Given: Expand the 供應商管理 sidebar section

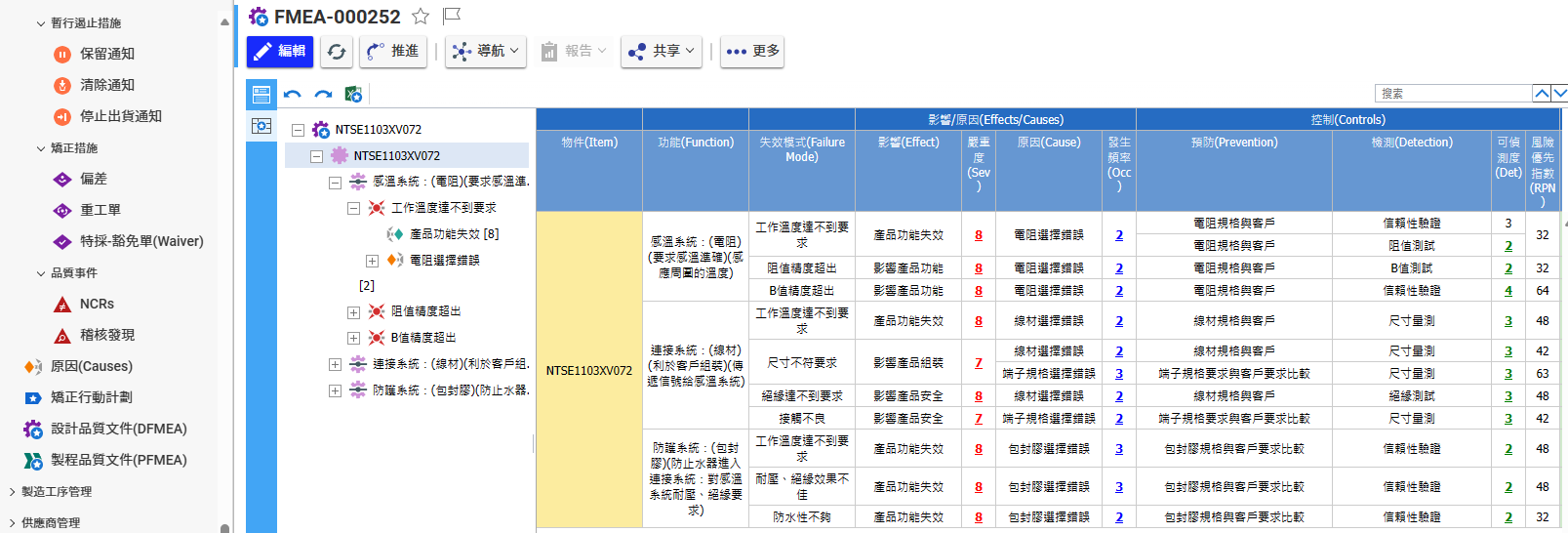Looking at the screenshot, I should coord(12,523).
